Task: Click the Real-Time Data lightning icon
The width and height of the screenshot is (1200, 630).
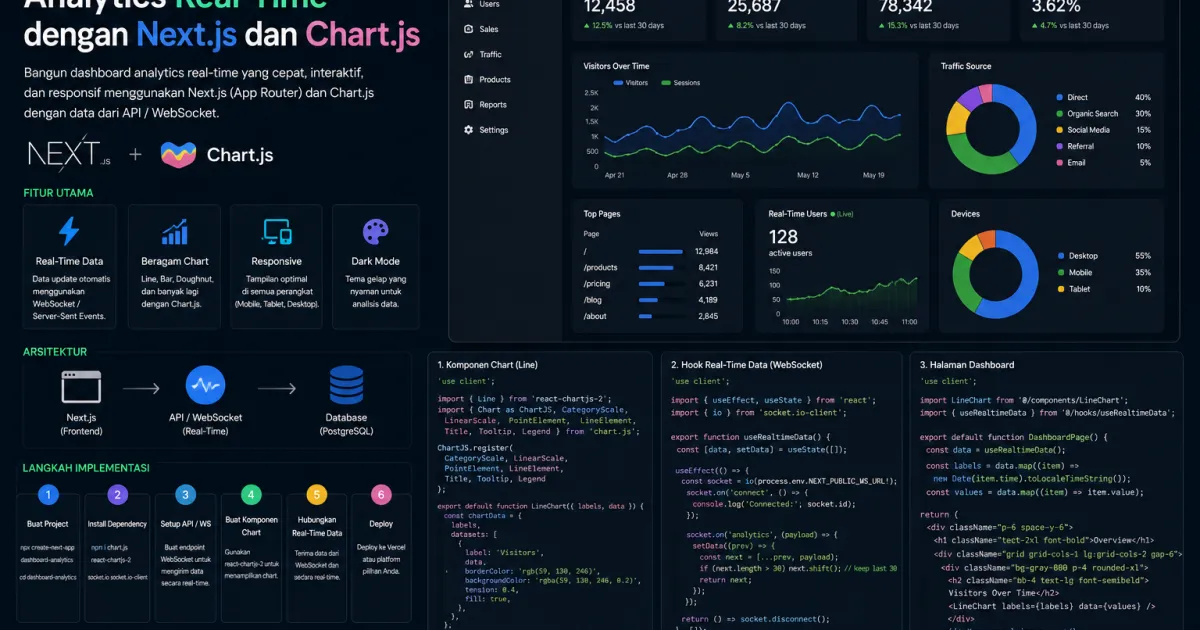Action: tap(69, 231)
